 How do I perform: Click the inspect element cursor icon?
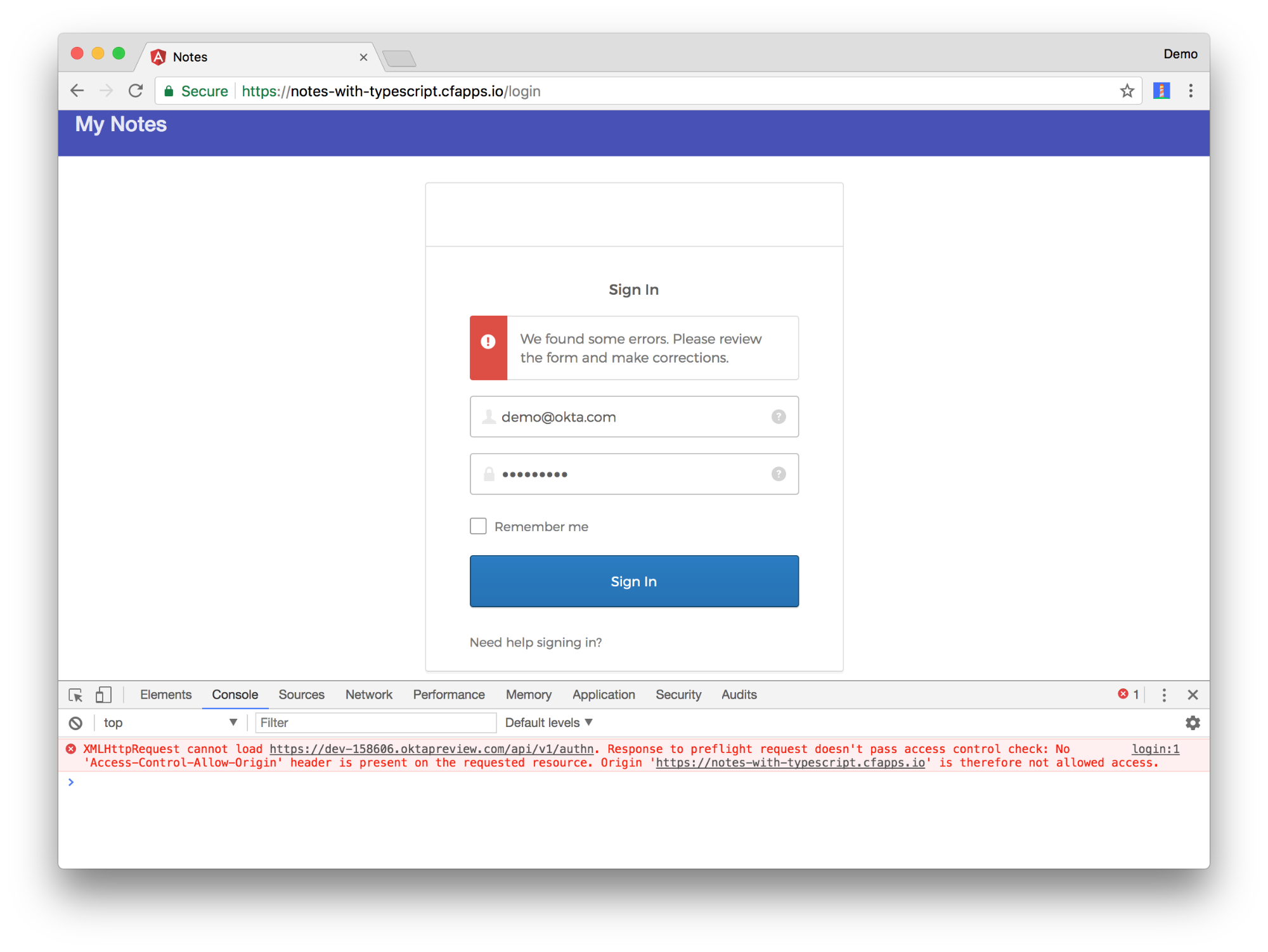click(77, 694)
